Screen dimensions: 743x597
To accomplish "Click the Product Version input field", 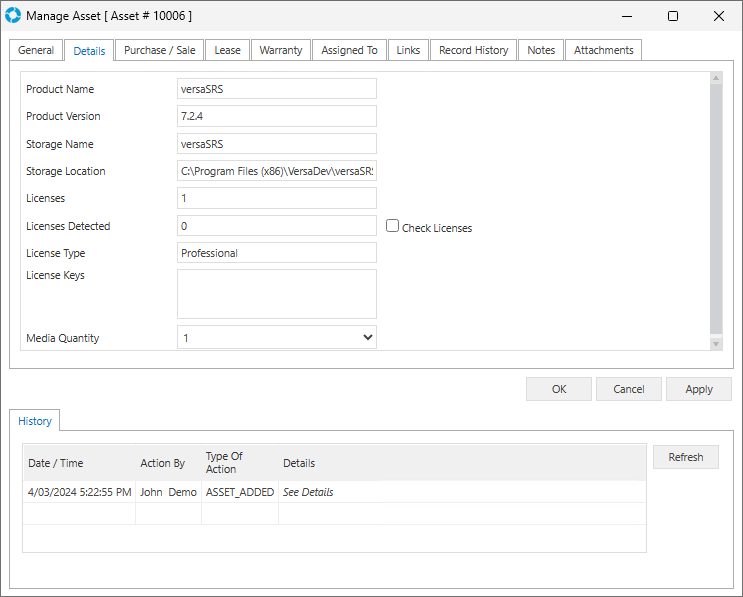I will [276, 116].
